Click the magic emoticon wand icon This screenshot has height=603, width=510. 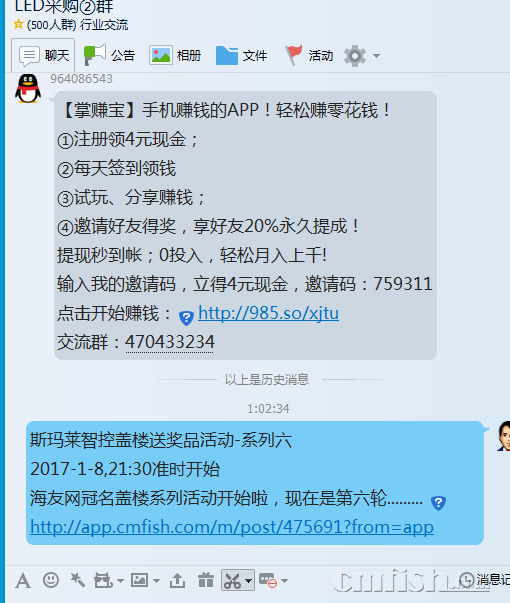pos(78,580)
